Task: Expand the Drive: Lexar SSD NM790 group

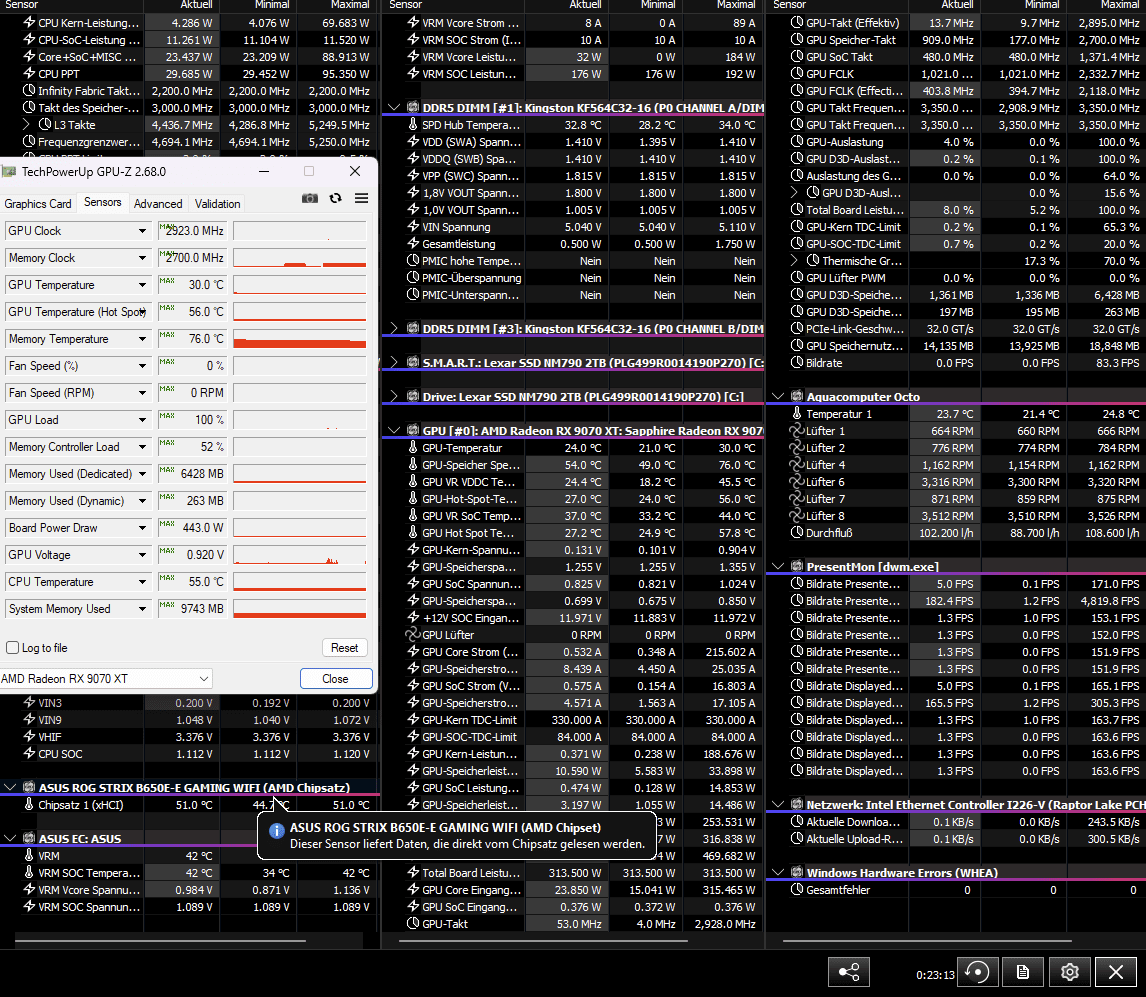Action: [394, 396]
